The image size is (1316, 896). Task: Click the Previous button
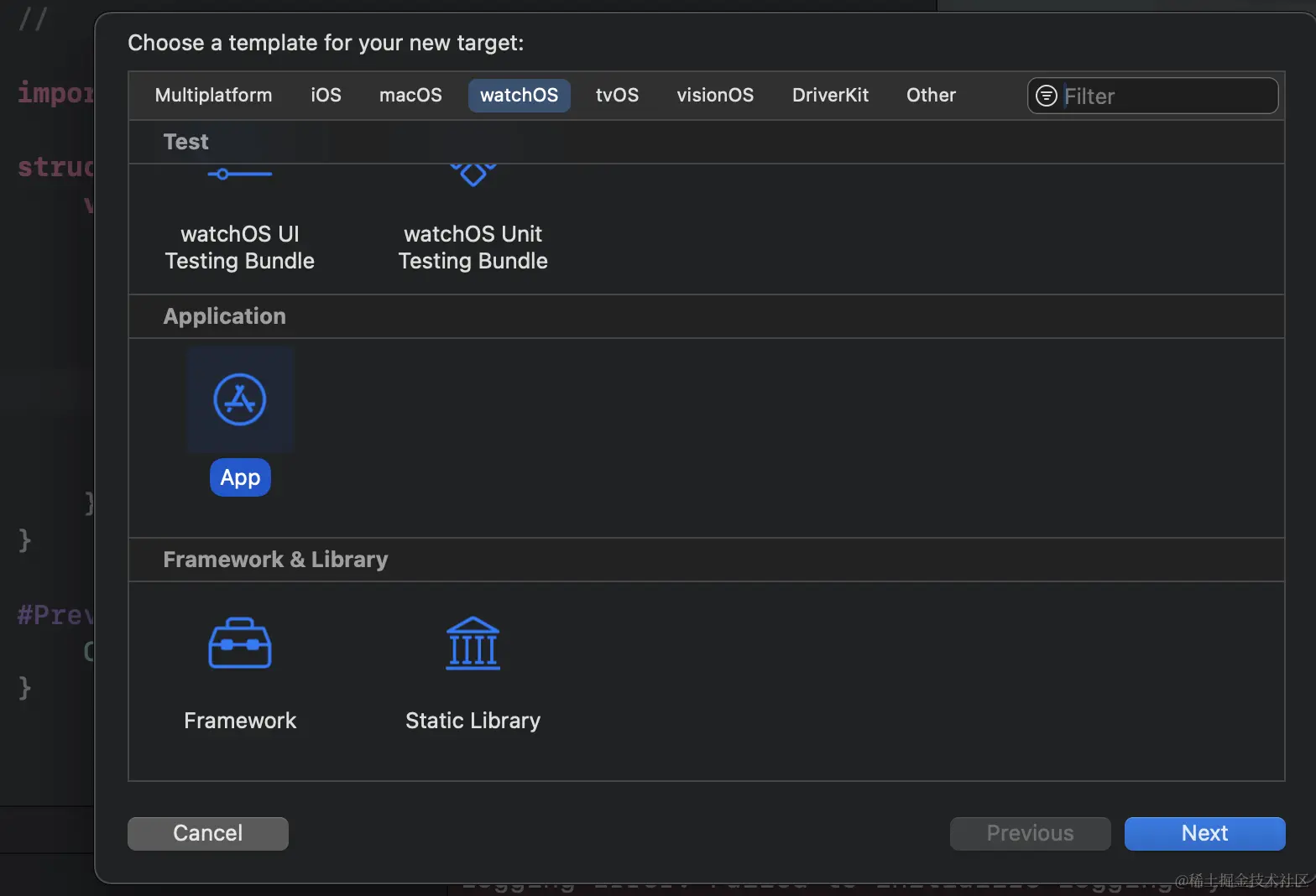(1030, 833)
